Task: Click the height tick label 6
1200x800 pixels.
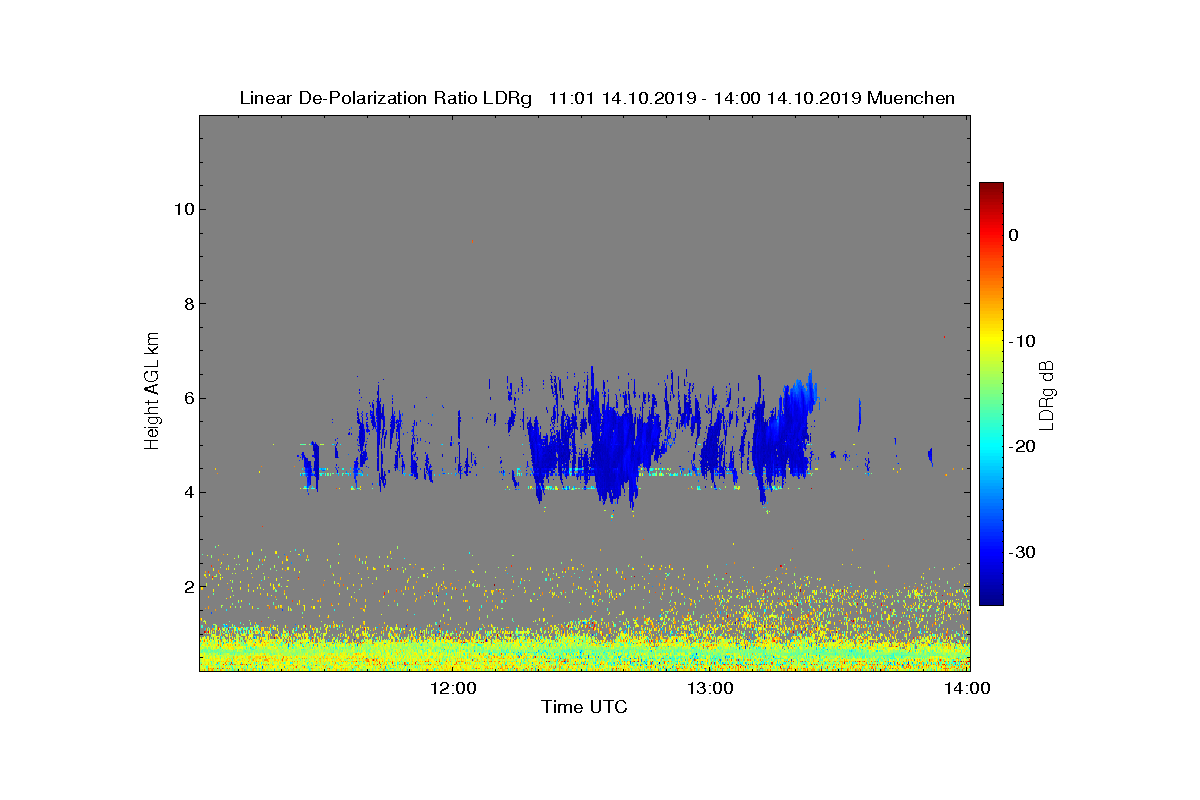Action: click(x=187, y=398)
